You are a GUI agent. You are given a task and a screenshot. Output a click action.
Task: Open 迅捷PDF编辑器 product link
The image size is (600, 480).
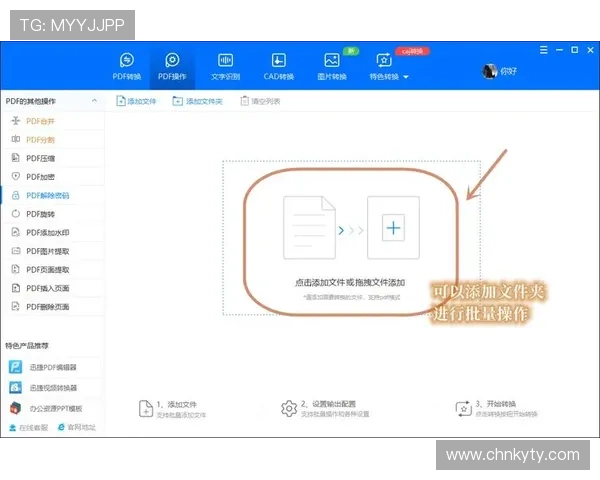pyautogui.click(x=53, y=367)
